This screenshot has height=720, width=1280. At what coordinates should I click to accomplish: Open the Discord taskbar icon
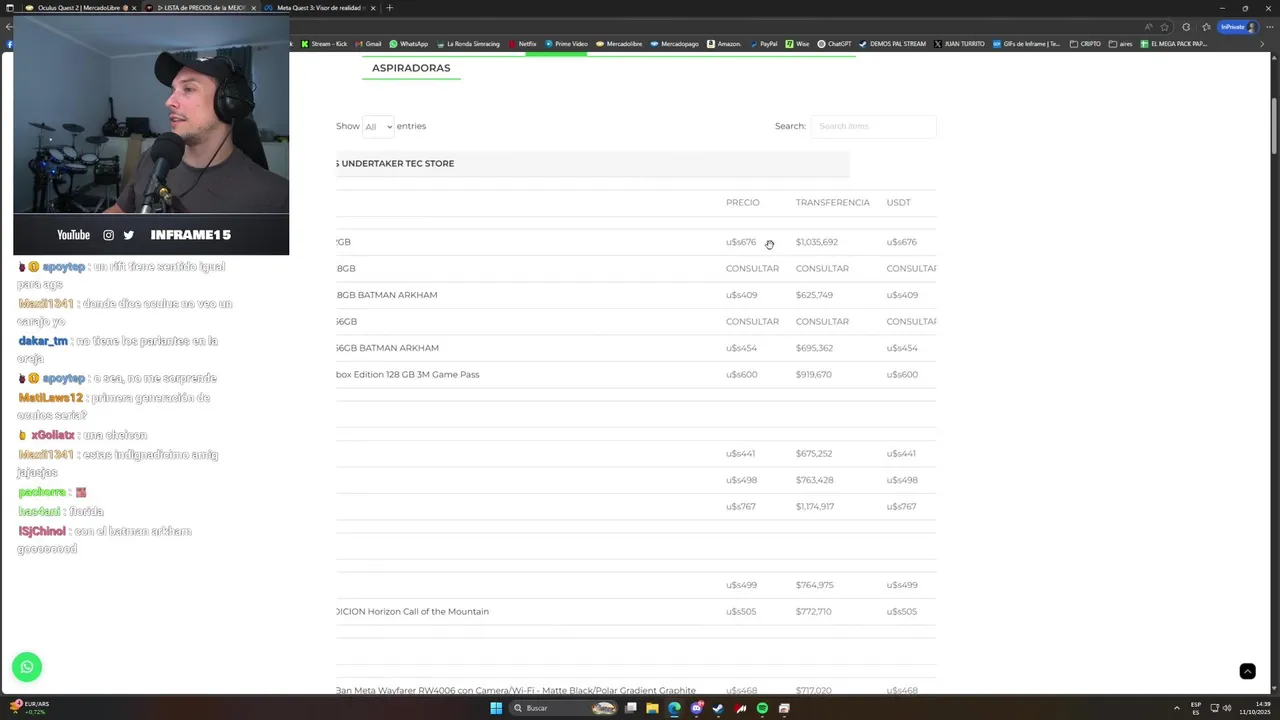click(x=696, y=708)
